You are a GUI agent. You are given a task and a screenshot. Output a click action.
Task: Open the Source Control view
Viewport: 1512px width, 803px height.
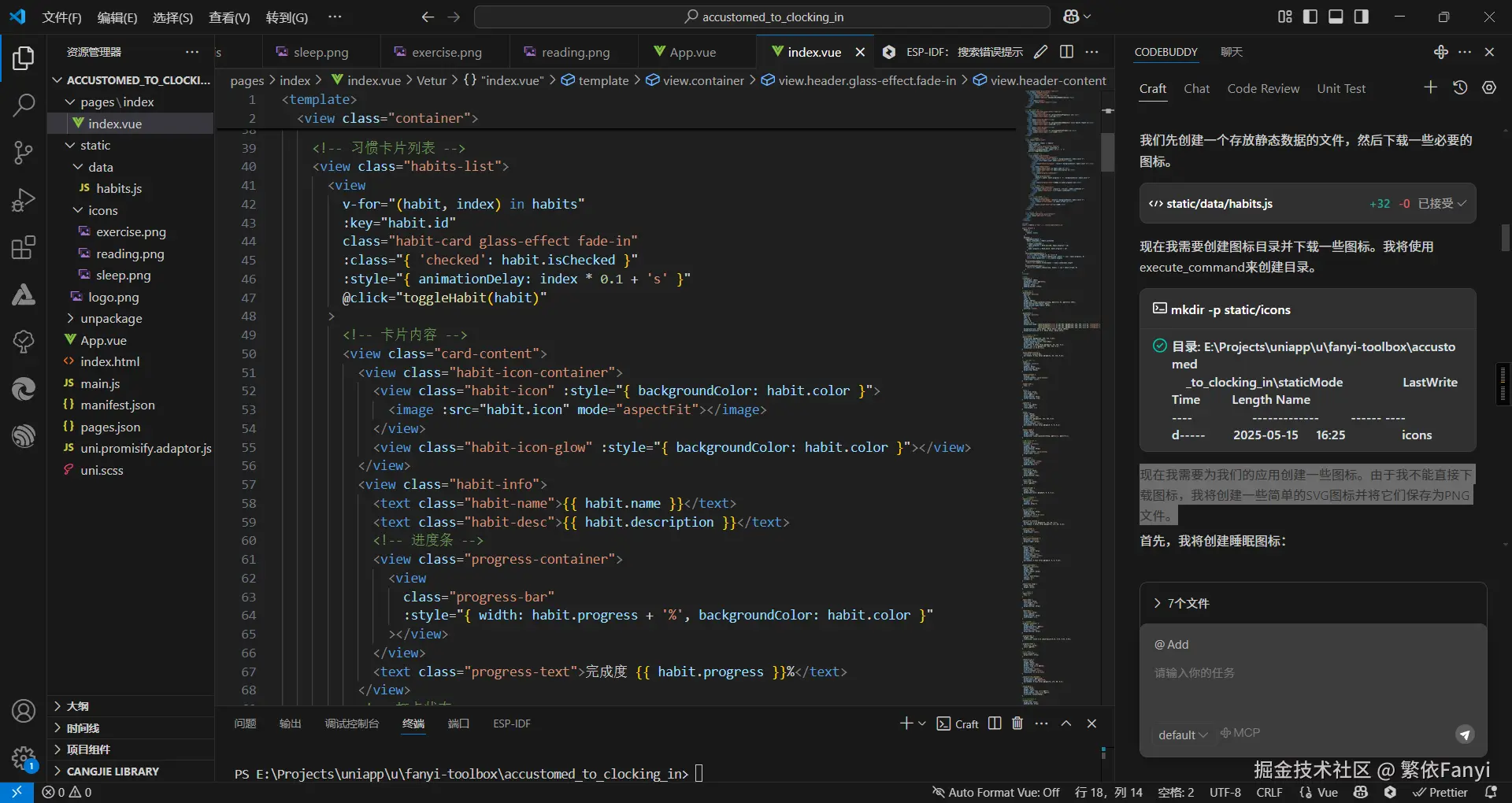pyautogui.click(x=24, y=152)
